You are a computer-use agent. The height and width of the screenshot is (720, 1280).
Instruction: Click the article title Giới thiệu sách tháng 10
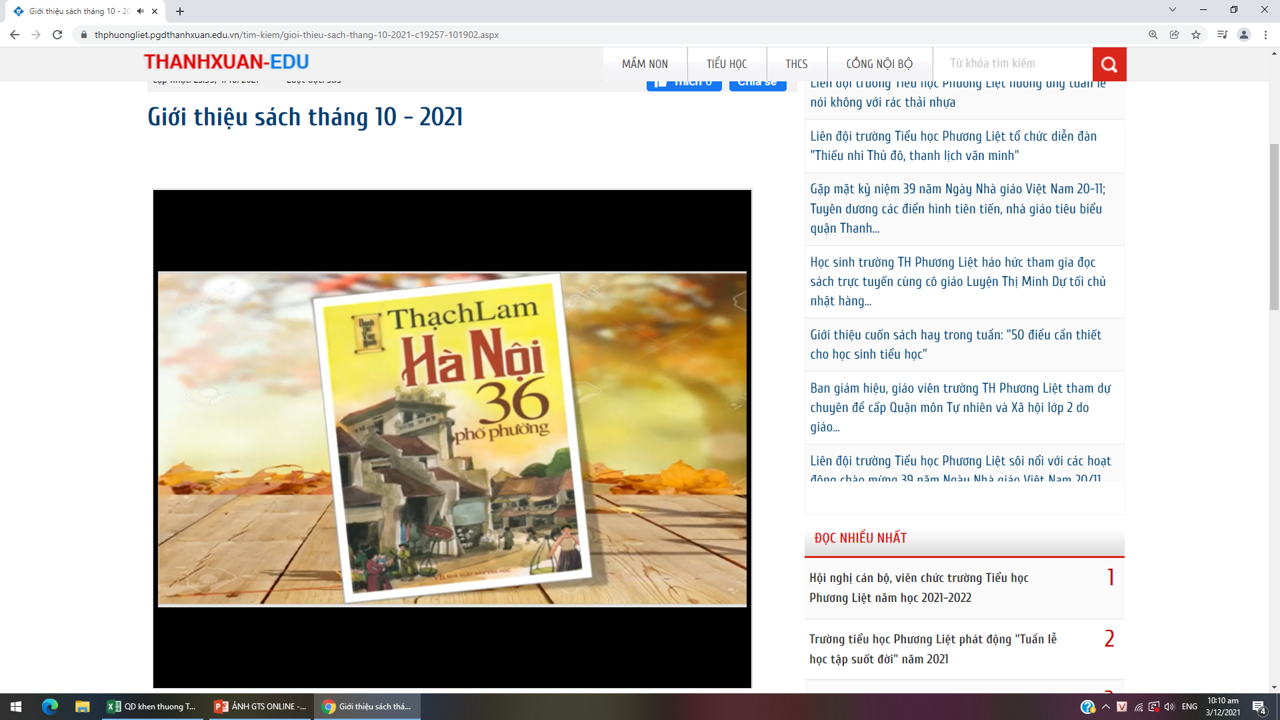coord(305,117)
